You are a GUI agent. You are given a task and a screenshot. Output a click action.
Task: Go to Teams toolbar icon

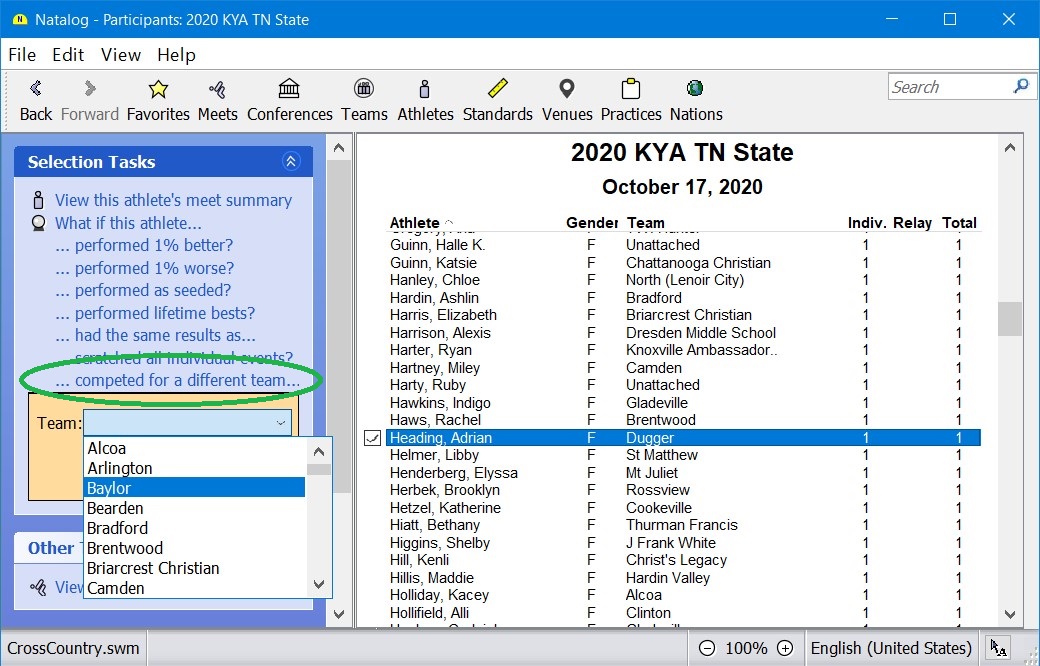pyautogui.click(x=364, y=90)
